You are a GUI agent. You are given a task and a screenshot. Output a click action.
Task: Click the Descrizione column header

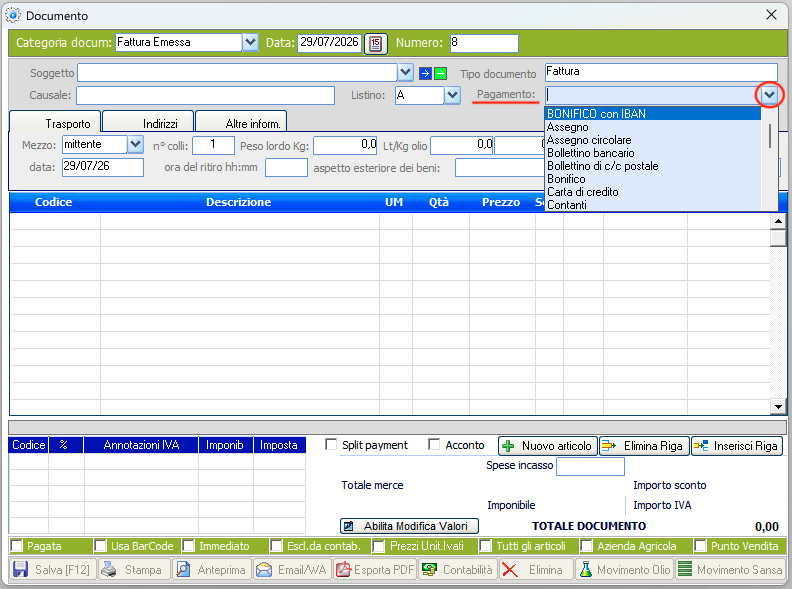click(238, 202)
